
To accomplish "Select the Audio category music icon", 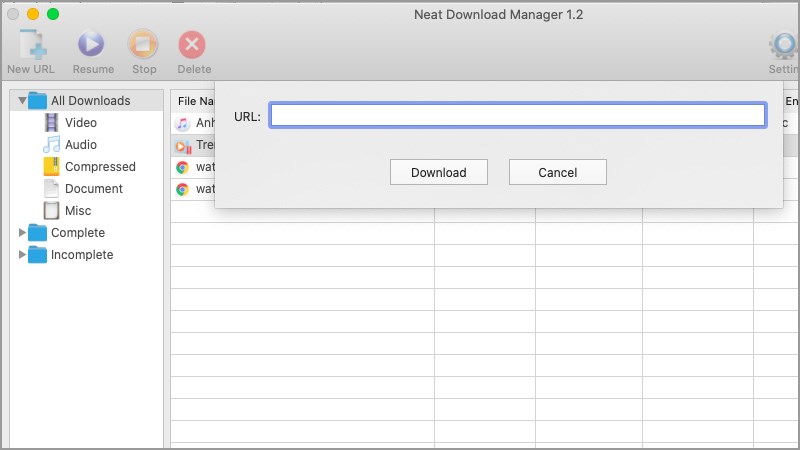I will tap(53, 145).
